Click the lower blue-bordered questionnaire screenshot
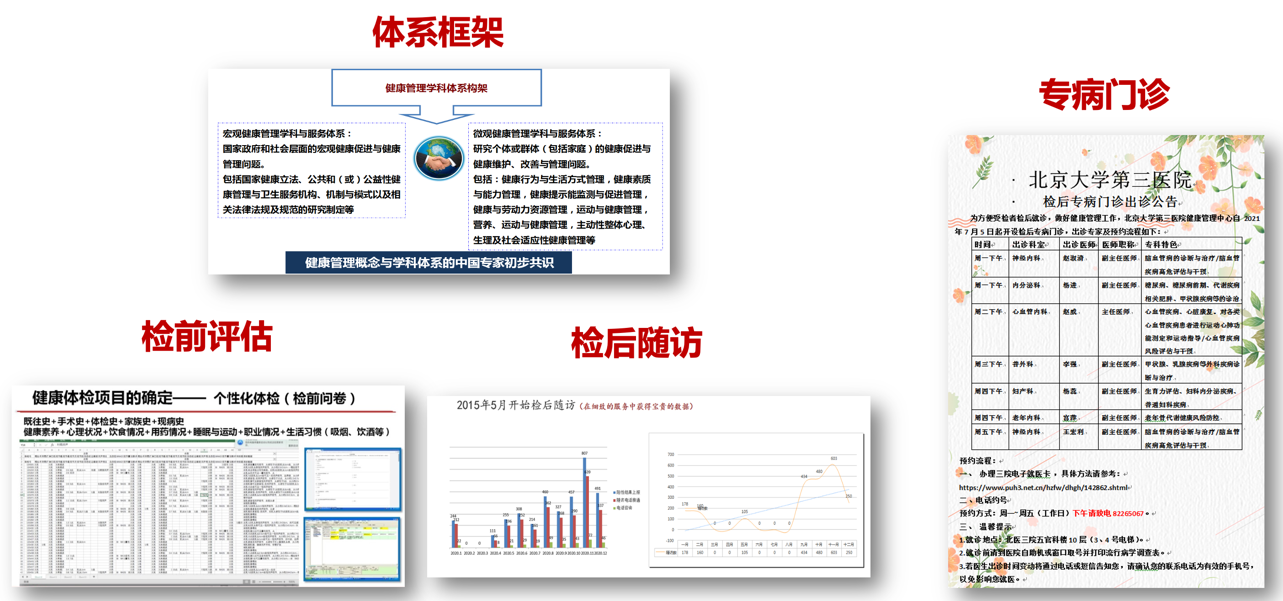Image resolution: width=1283 pixels, height=601 pixels. click(x=352, y=545)
